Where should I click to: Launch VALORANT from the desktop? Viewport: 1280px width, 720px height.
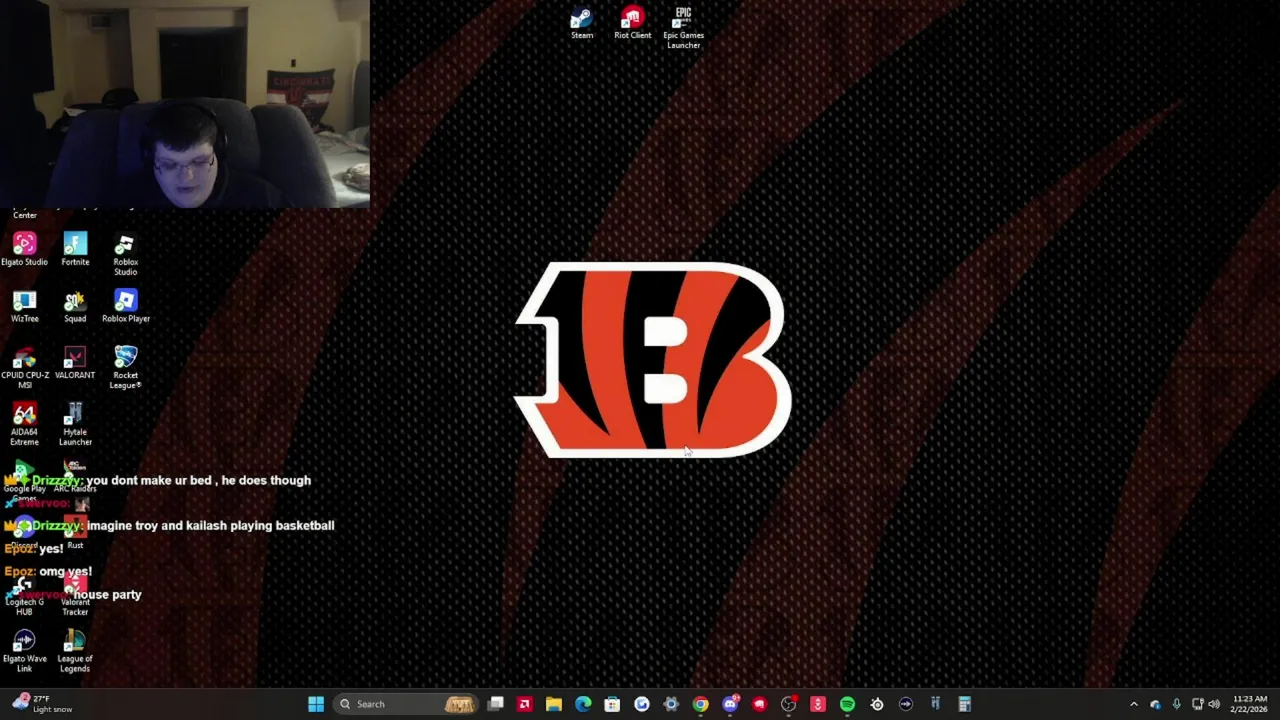click(x=75, y=364)
